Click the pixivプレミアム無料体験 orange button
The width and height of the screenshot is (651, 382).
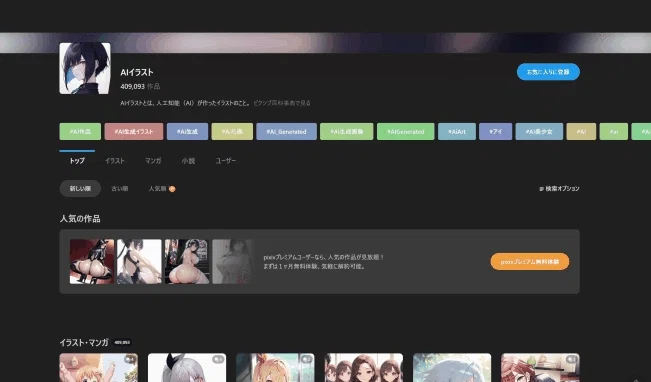[530, 262]
